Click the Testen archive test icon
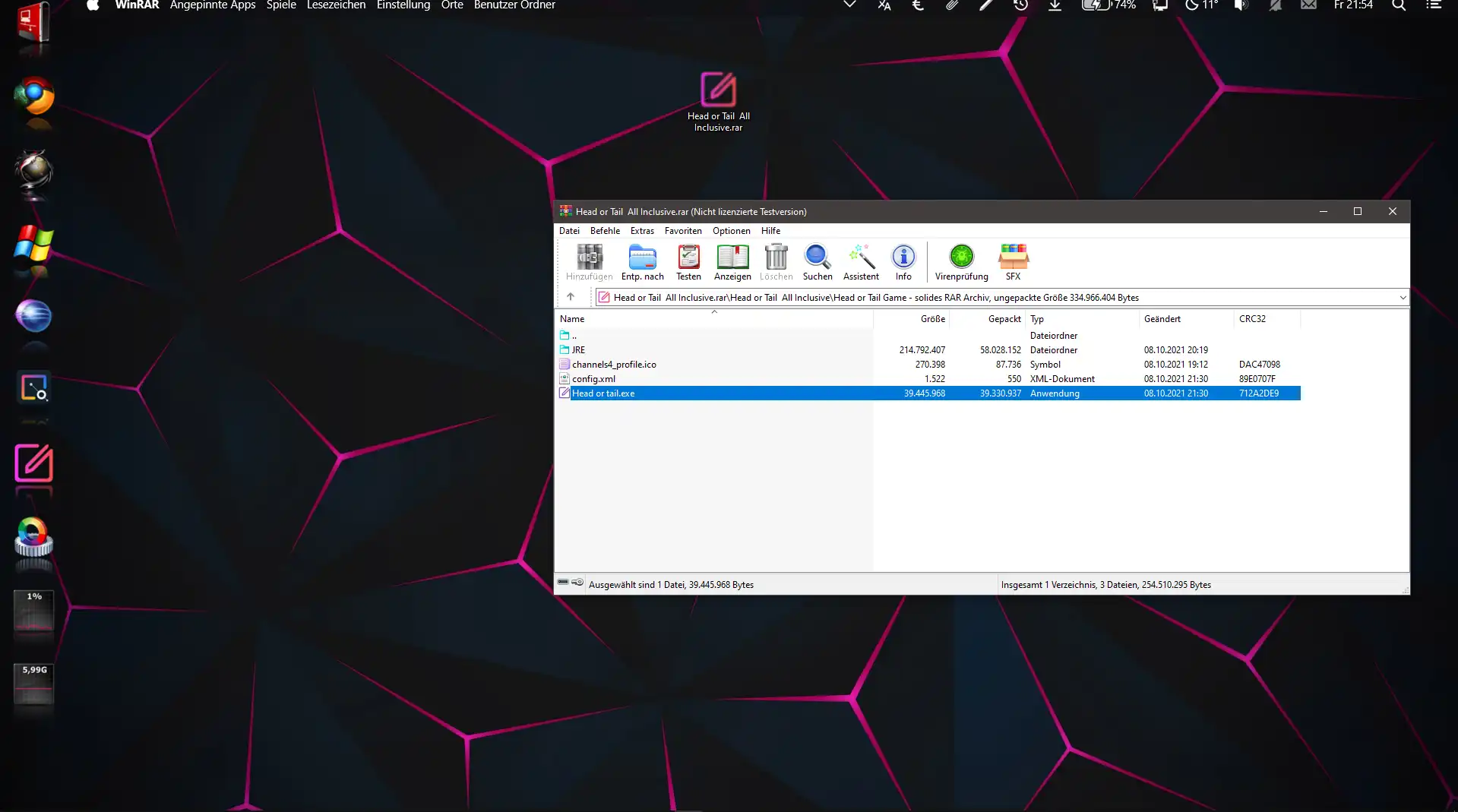1458x812 pixels. click(x=688, y=262)
